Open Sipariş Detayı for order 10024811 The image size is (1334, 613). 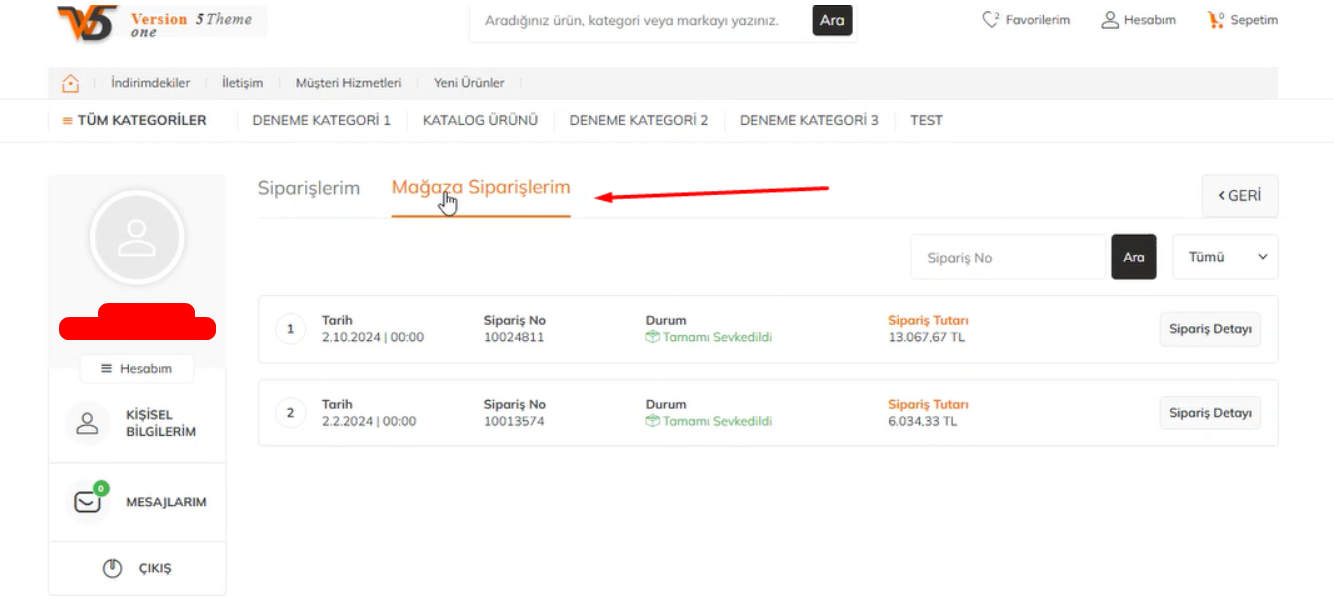pos(1210,329)
